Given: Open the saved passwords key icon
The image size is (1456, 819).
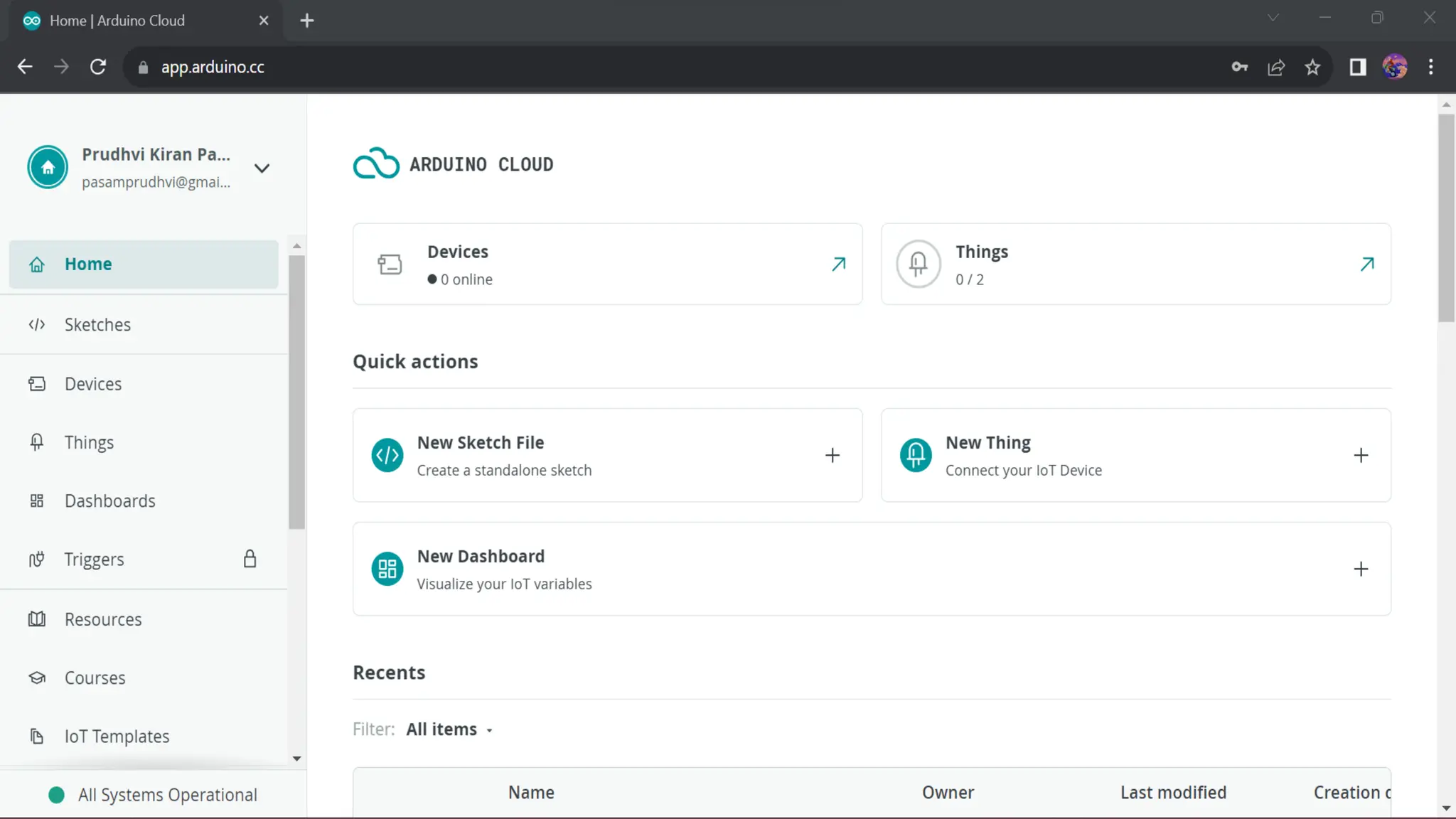Looking at the screenshot, I should coord(1239,67).
